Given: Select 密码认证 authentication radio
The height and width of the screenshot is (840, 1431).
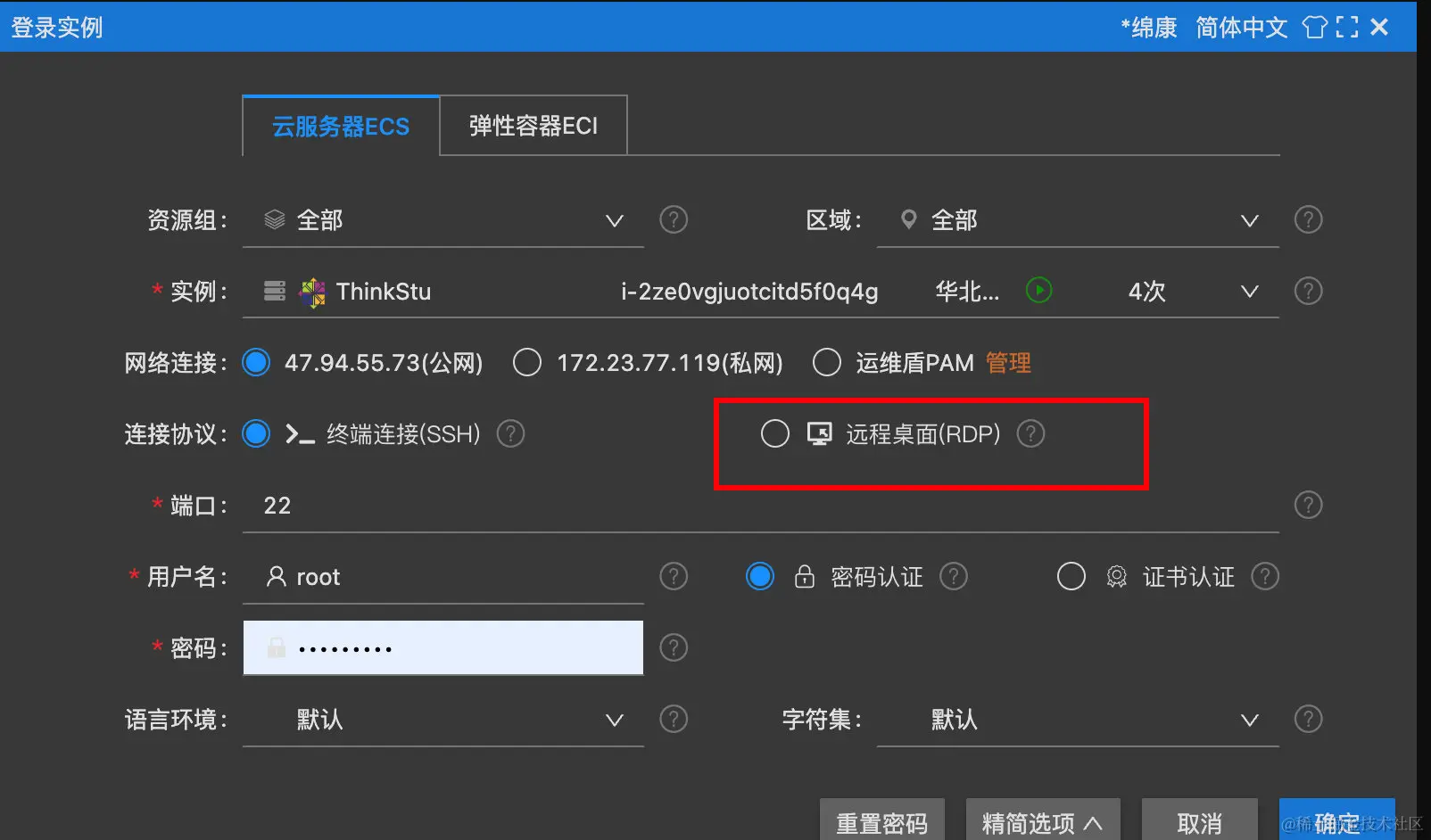Looking at the screenshot, I should tap(760, 576).
